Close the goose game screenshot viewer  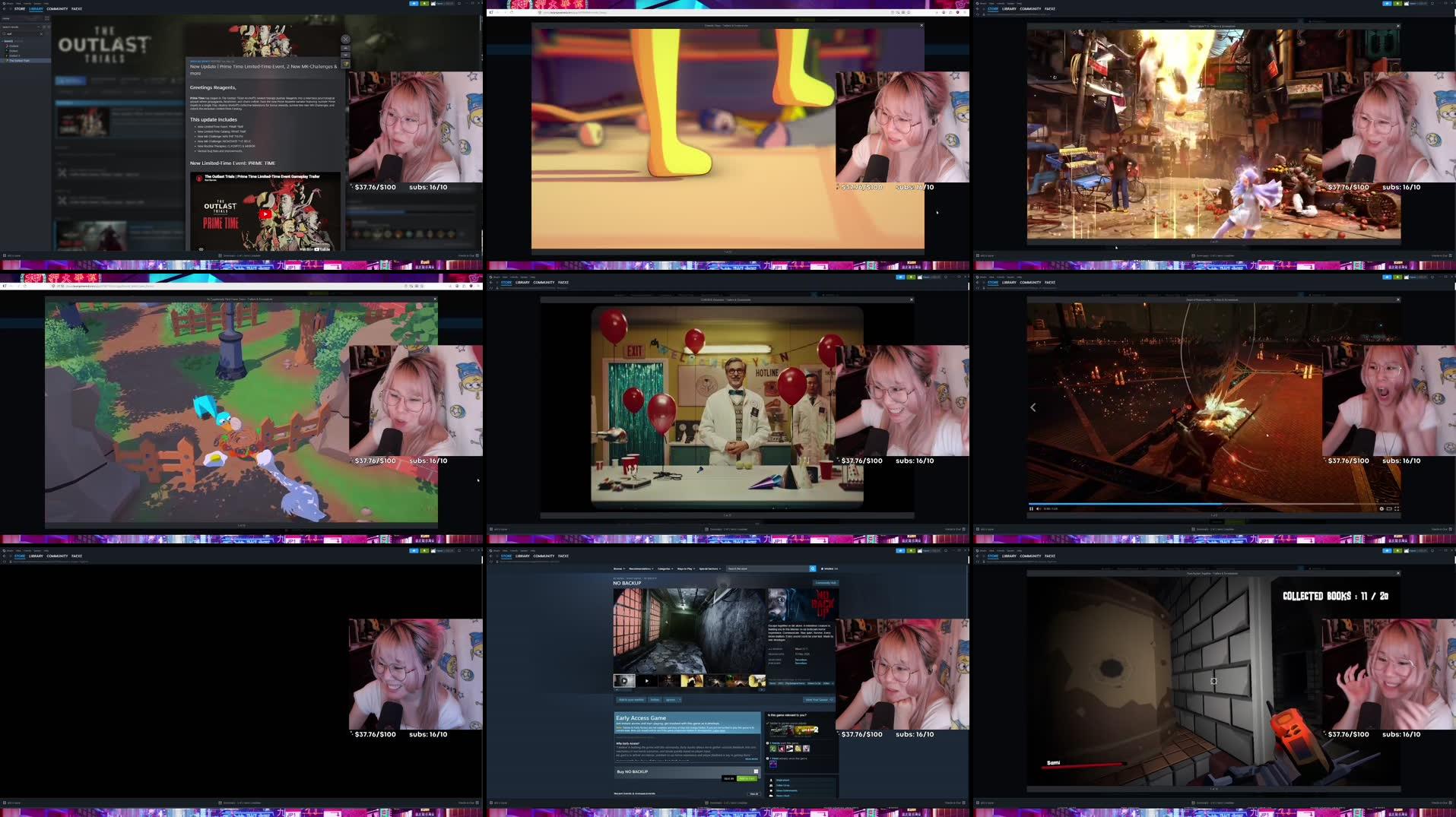pos(435,299)
